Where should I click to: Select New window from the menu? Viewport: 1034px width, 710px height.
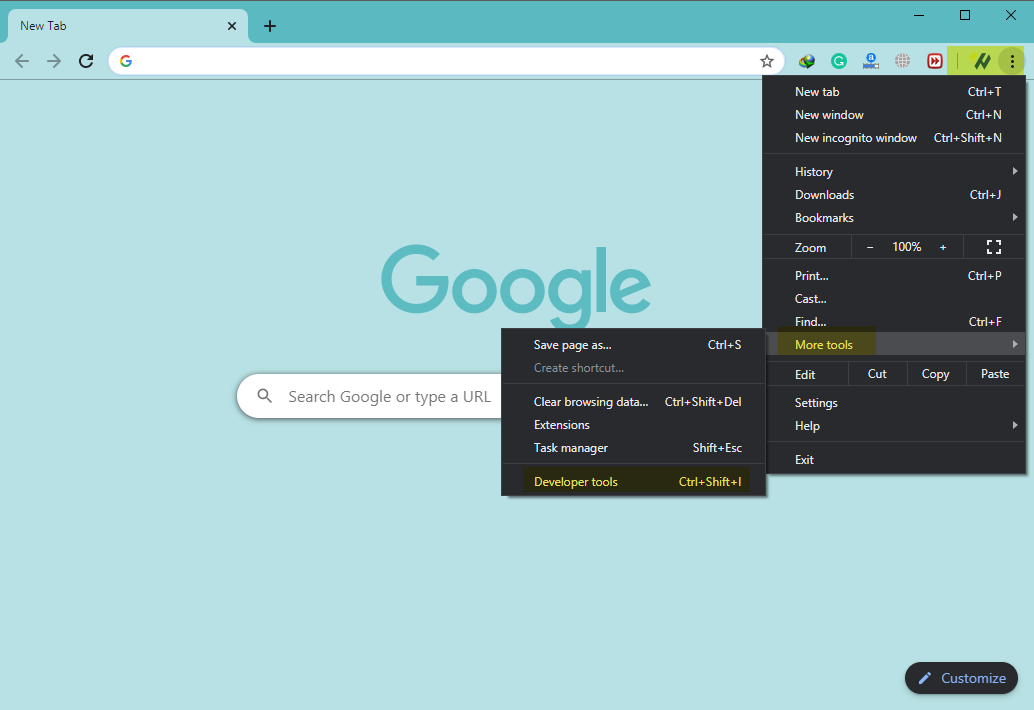point(894,115)
